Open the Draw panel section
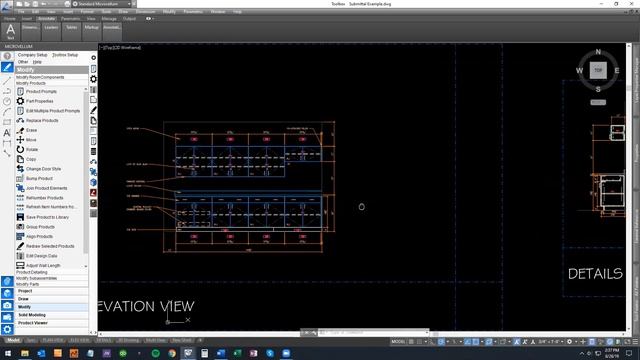Image resolution: width=640 pixels, height=360 pixels. [51, 299]
